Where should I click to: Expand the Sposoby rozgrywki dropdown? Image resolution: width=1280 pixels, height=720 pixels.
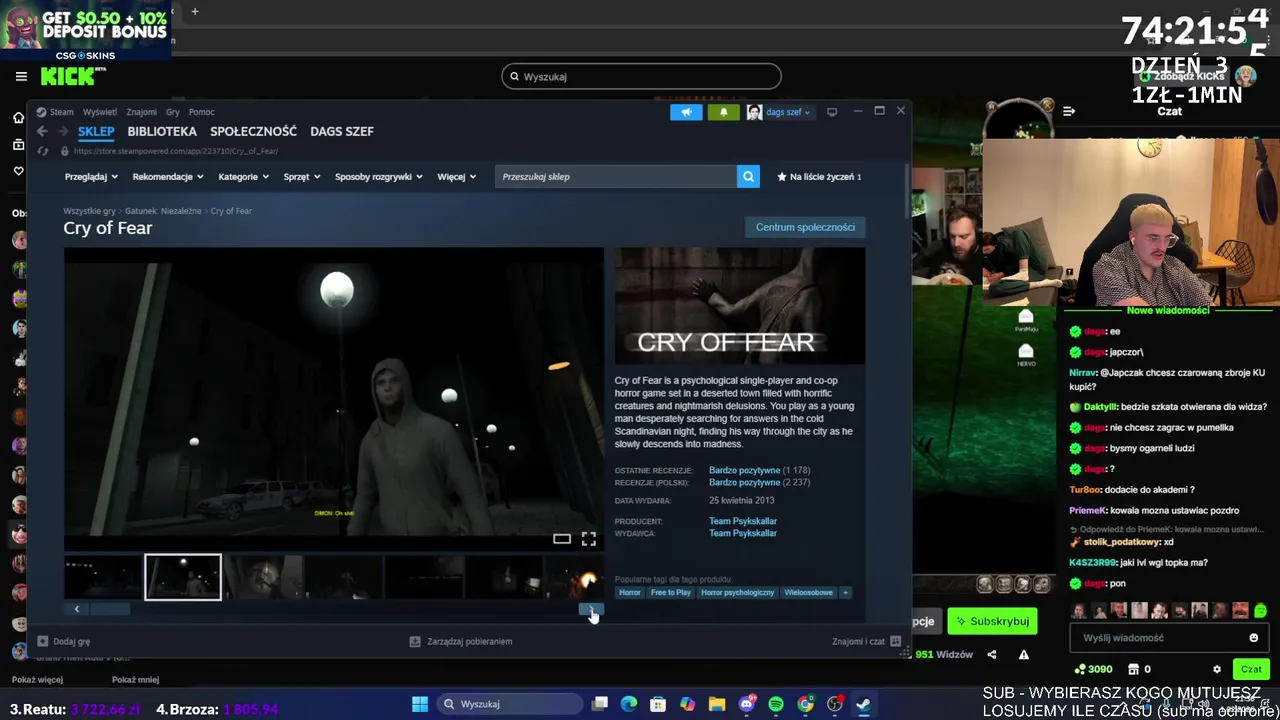[x=379, y=177]
